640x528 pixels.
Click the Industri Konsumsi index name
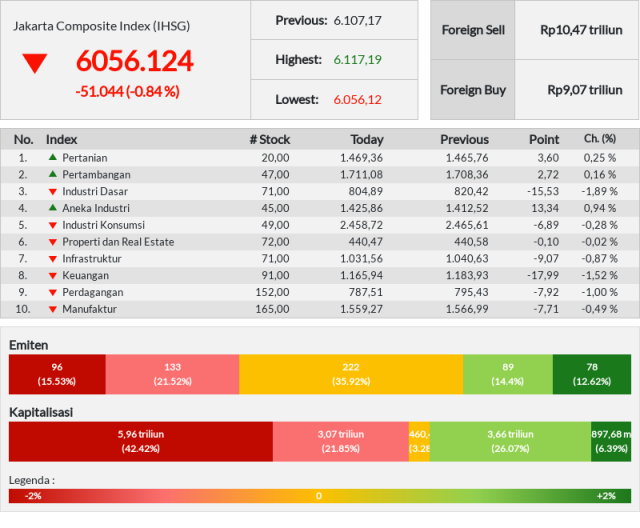pyautogui.click(x=103, y=225)
